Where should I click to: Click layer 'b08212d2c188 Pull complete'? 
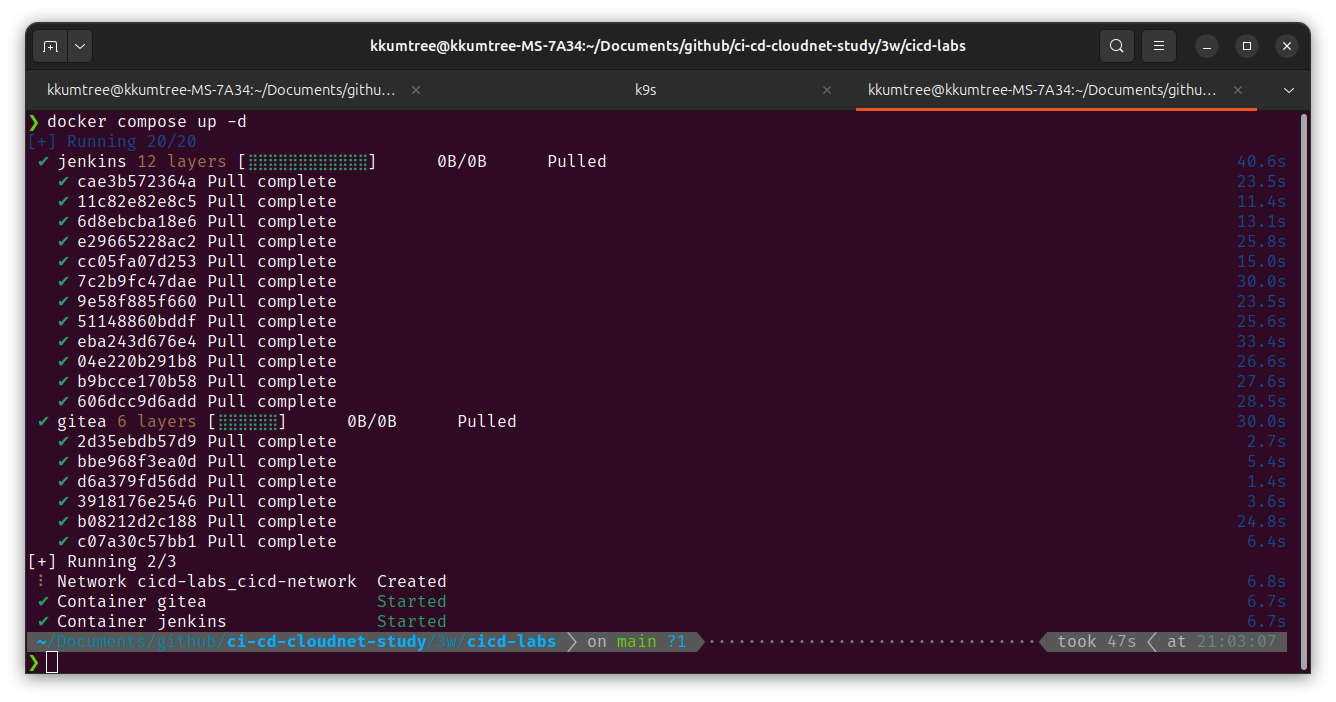[x=197, y=522]
